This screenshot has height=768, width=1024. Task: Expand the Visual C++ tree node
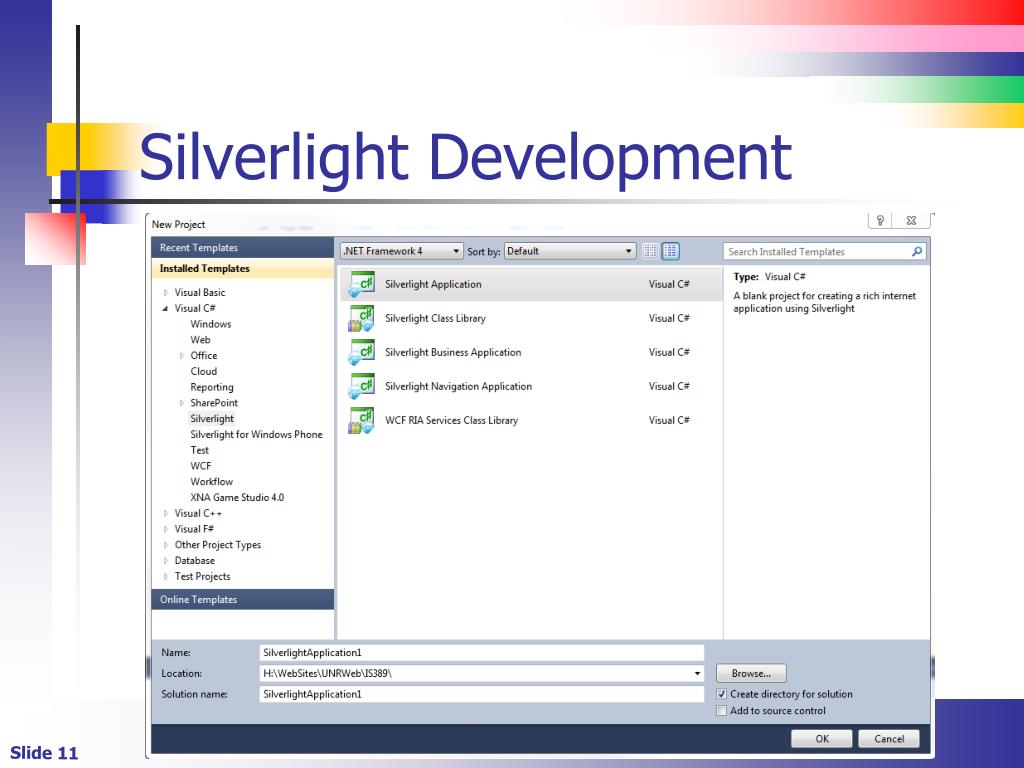[x=166, y=513]
